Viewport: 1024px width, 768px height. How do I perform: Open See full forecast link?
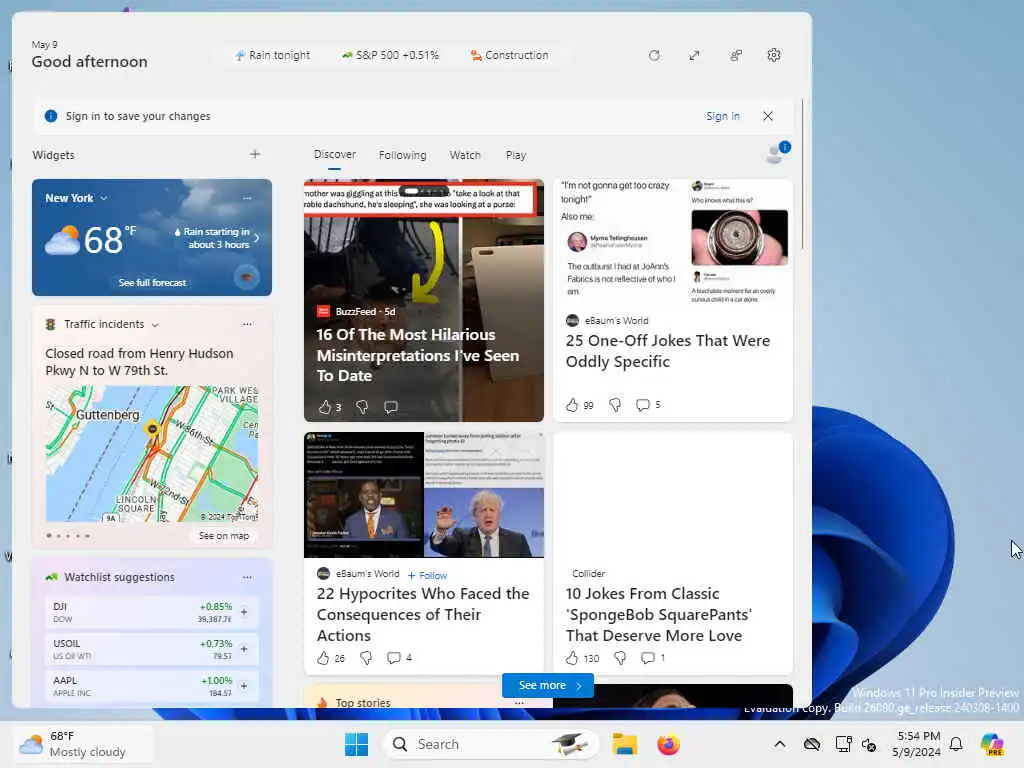click(x=152, y=283)
